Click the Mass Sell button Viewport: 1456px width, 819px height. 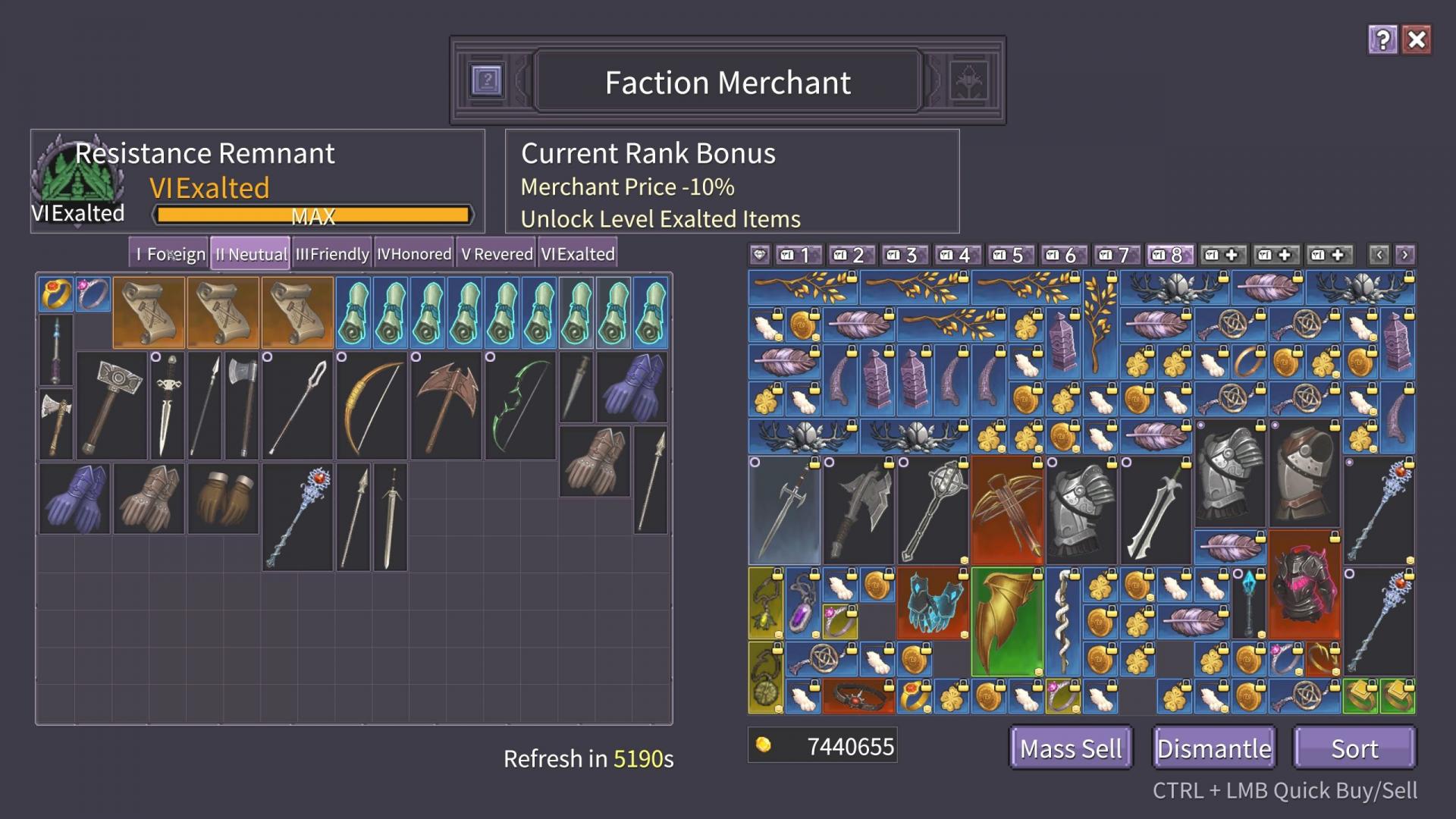click(x=1071, y=748)
